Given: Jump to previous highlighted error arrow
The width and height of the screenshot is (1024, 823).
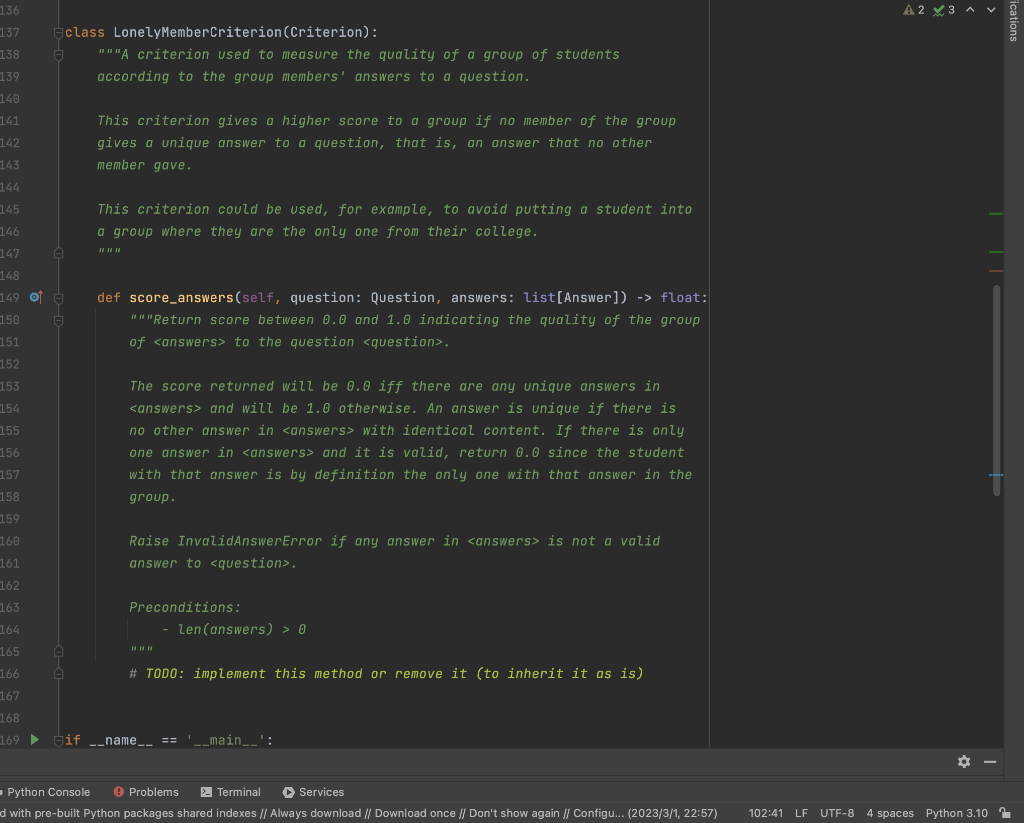Looking at the screenshot, I should pos(970,10).
